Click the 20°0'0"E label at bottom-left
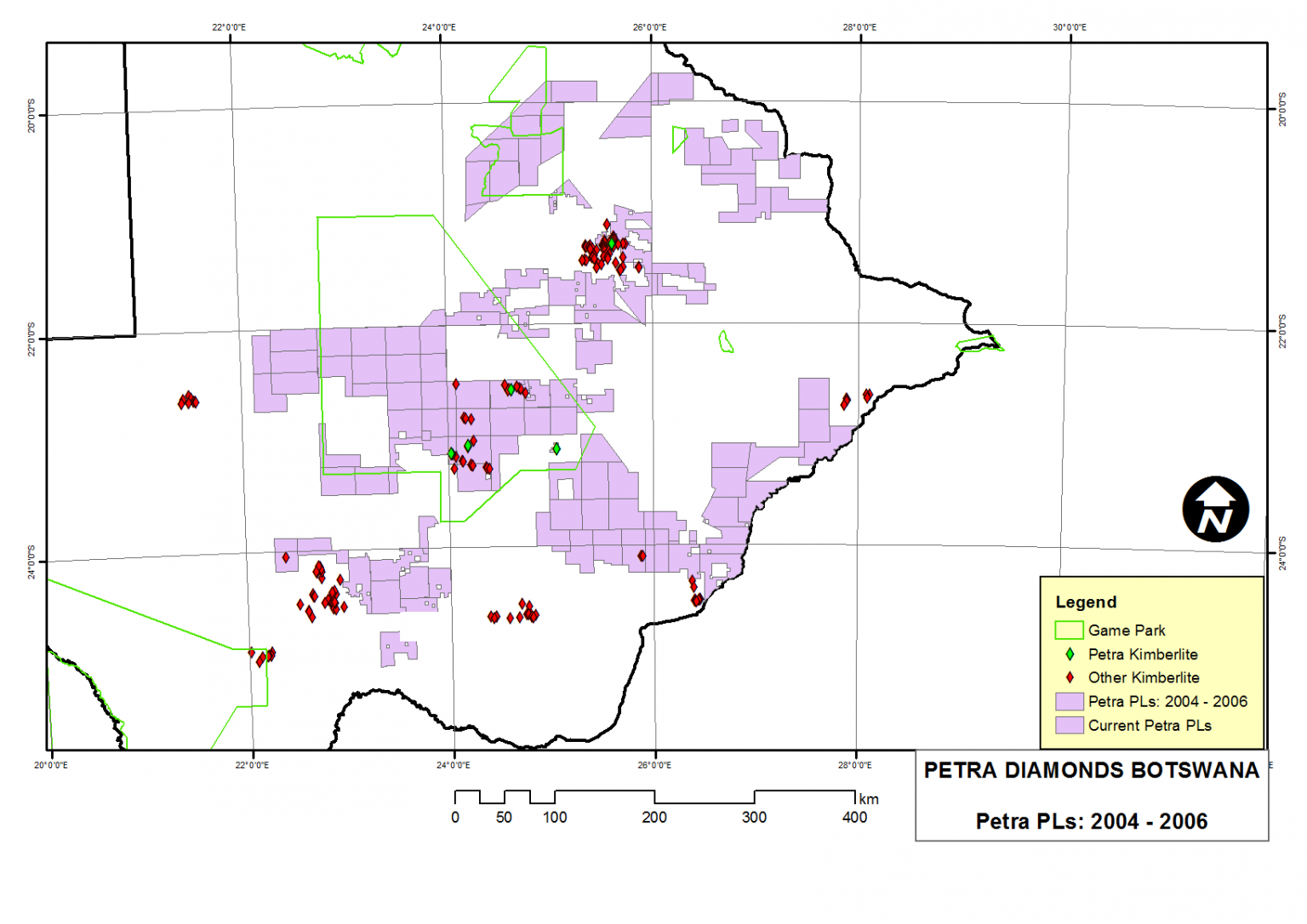Viewport: 1307px width, 924px height. (x=51, y=765)
